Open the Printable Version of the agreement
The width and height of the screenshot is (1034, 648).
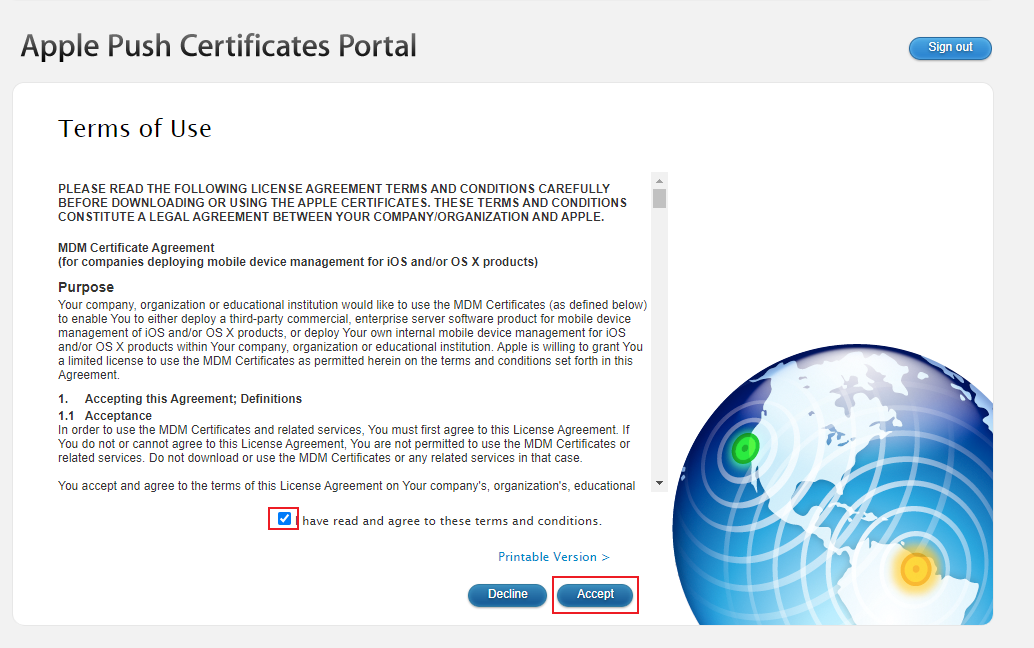[x=548, y=556]
